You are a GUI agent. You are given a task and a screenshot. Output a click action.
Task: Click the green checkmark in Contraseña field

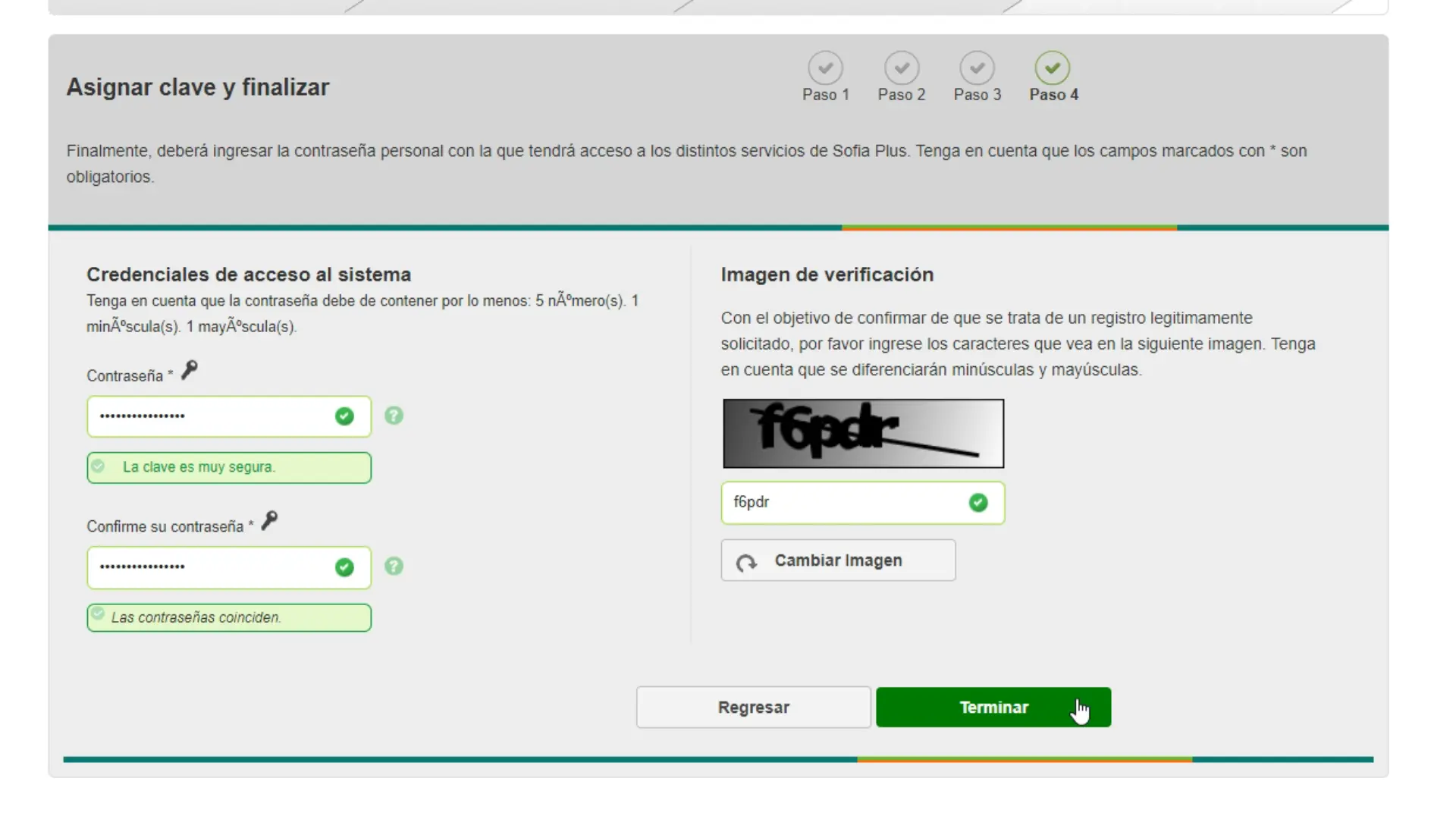click(345, 416)
